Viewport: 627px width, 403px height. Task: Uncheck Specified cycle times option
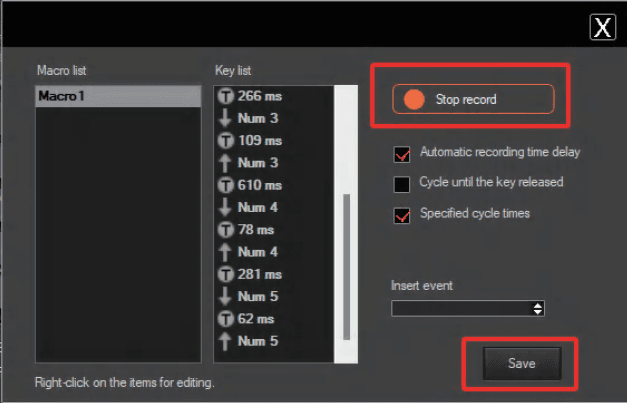click(402, 214)
